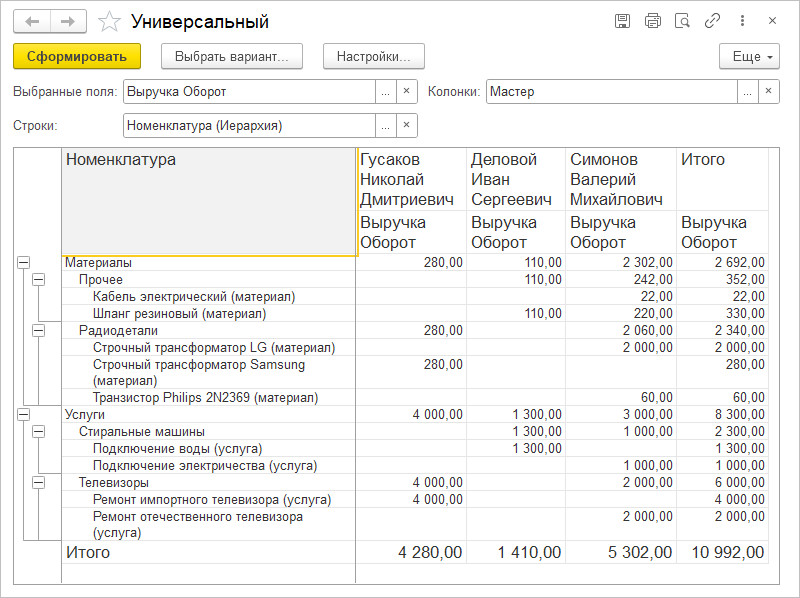800x598 pixels.
Task: Go forward with the right arrow button
Action: point(68,21)
